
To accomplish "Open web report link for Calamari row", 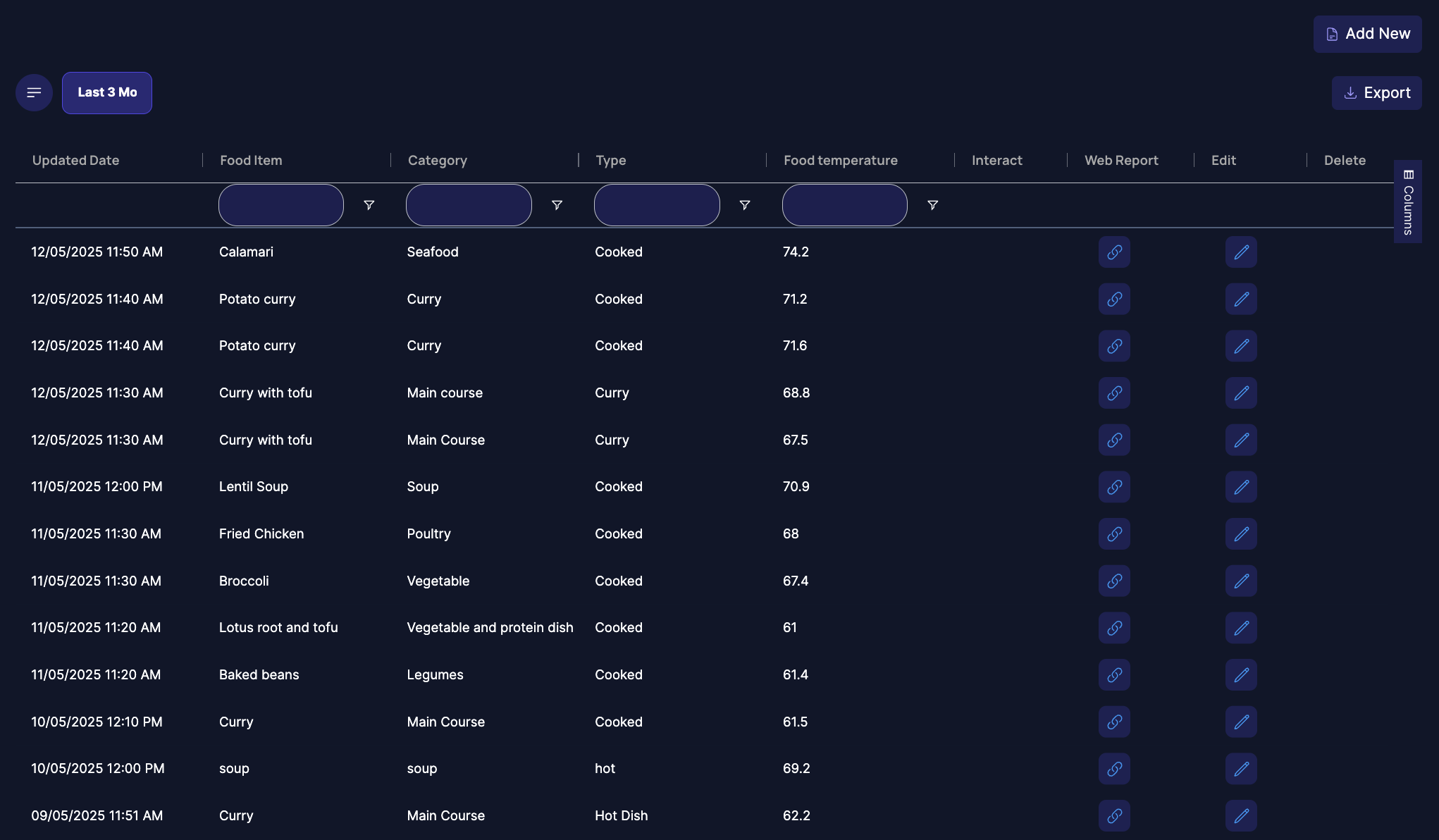I will 1114,252.
